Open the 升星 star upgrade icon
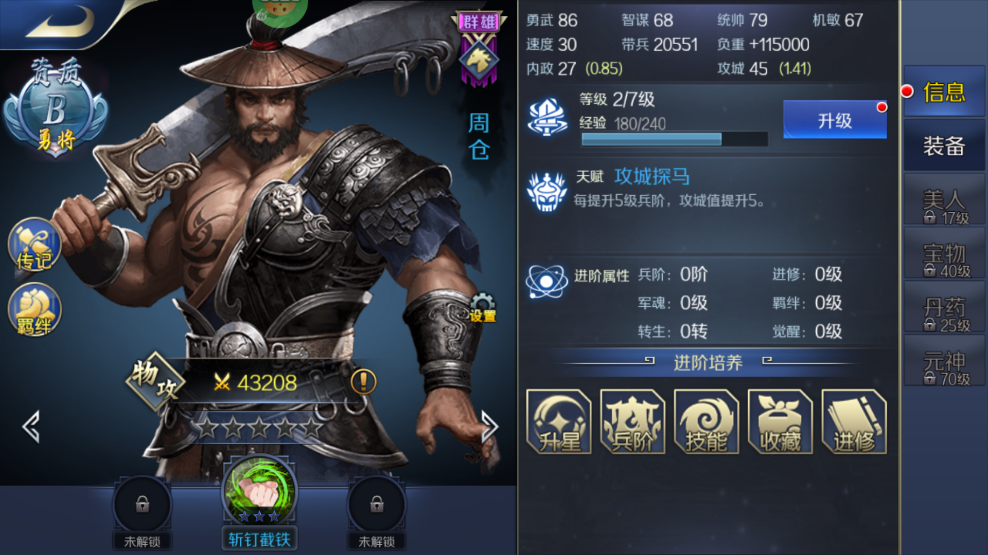The width and height of the screenshot is (988, 555). coord(559,421)
